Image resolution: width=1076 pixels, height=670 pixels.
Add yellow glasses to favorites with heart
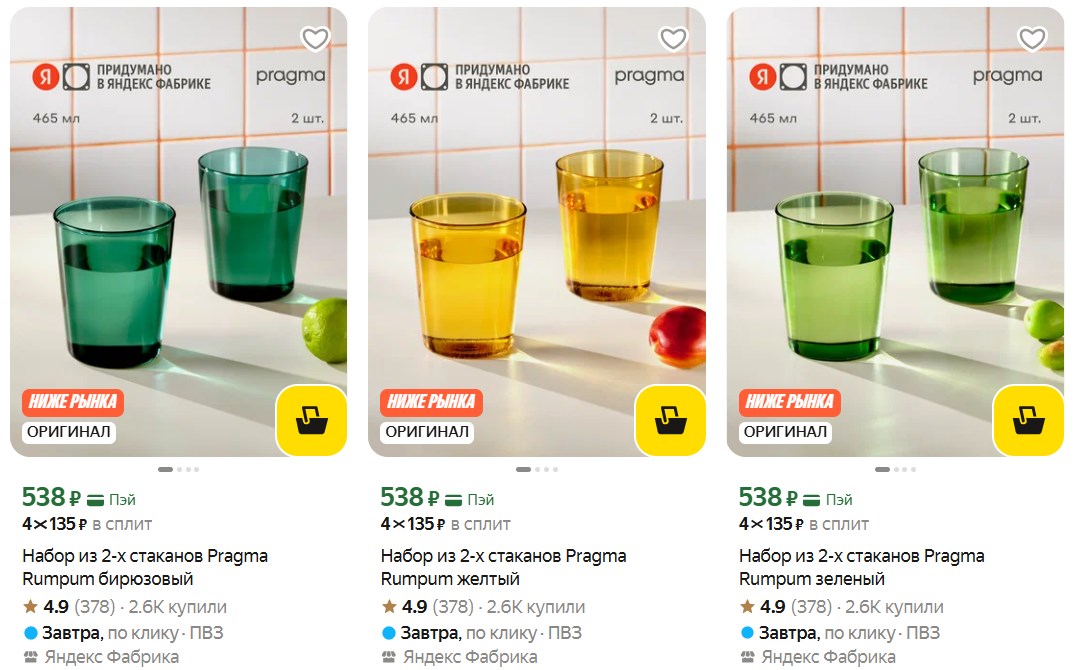pos(673,39)
